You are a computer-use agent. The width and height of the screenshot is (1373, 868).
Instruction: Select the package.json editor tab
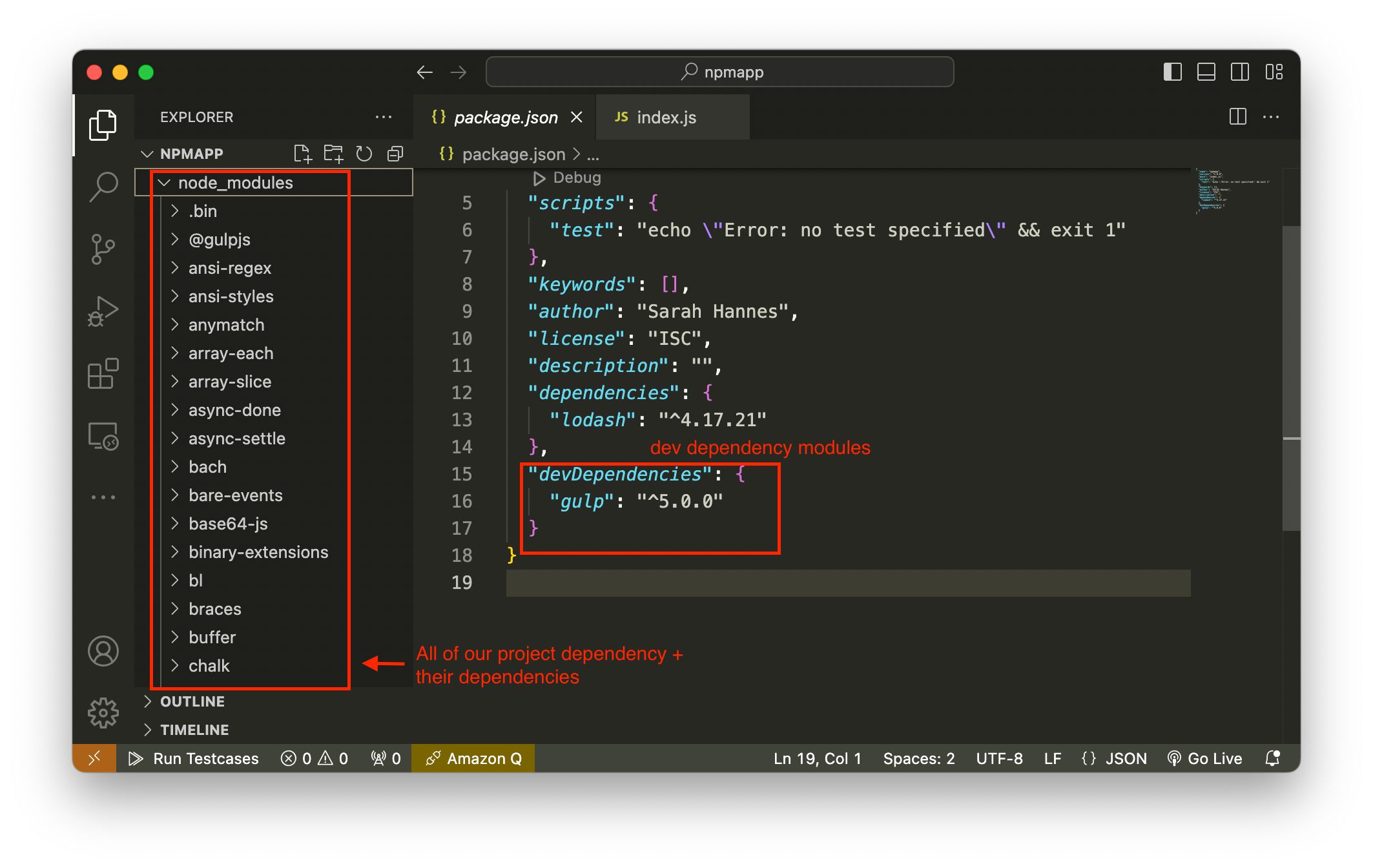[504, 117]
